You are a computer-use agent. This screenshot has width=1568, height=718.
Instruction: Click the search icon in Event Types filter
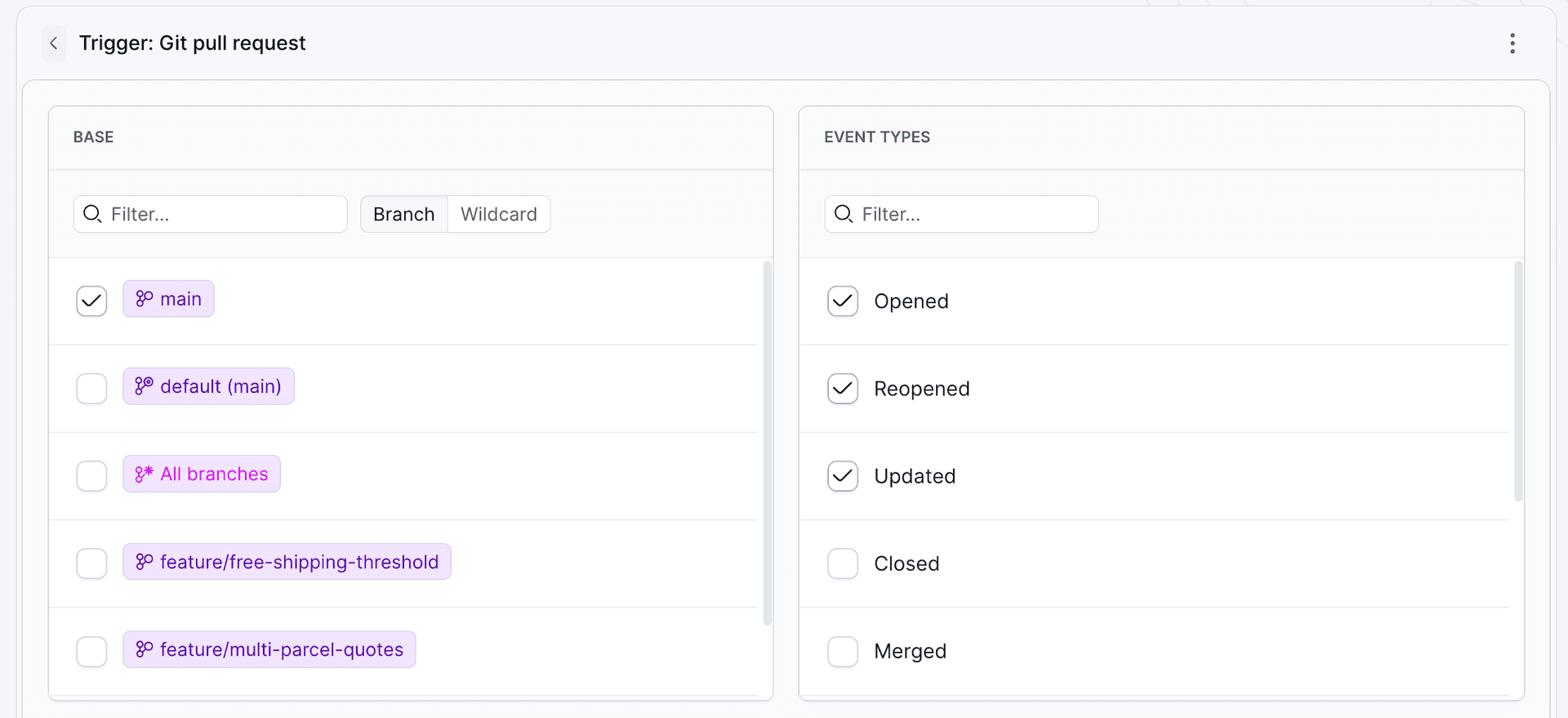(844, 214)
